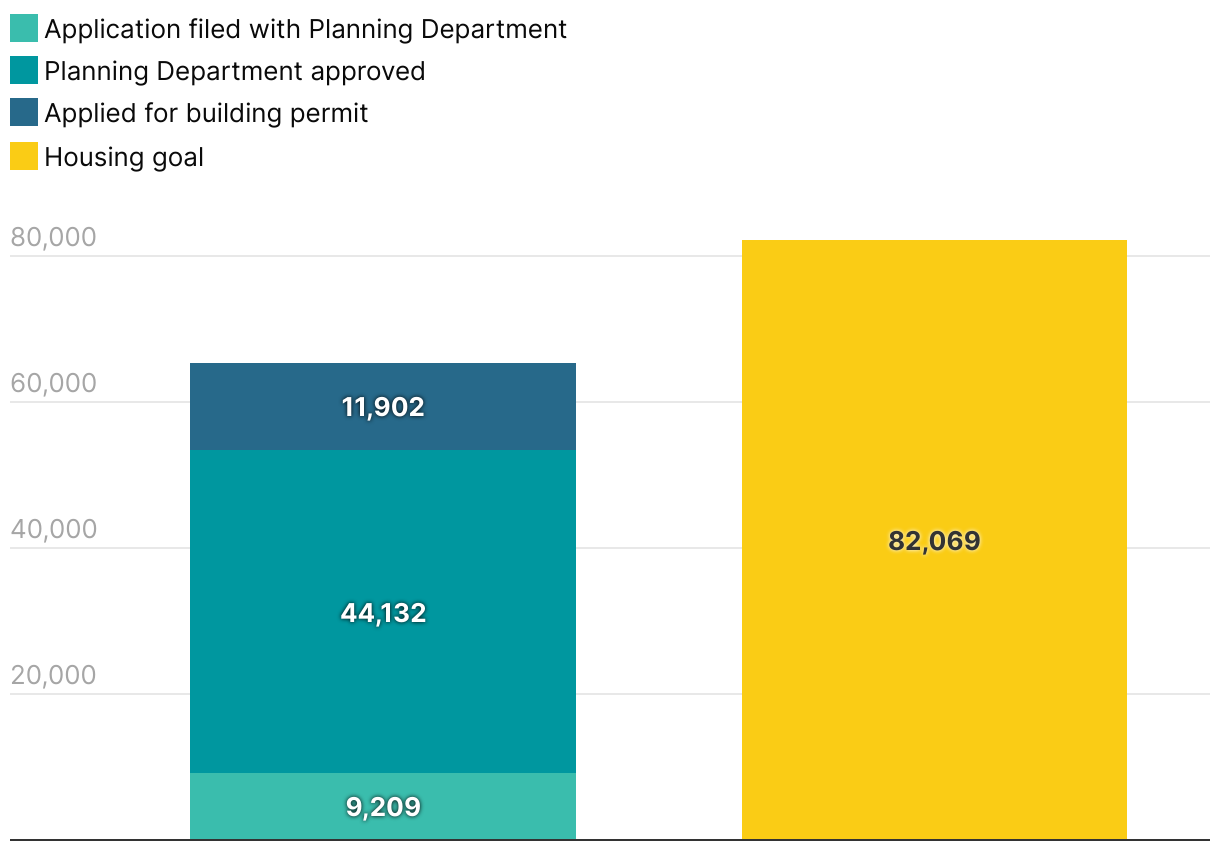Select 'Applied for building permit' legend text

(206, 113)
